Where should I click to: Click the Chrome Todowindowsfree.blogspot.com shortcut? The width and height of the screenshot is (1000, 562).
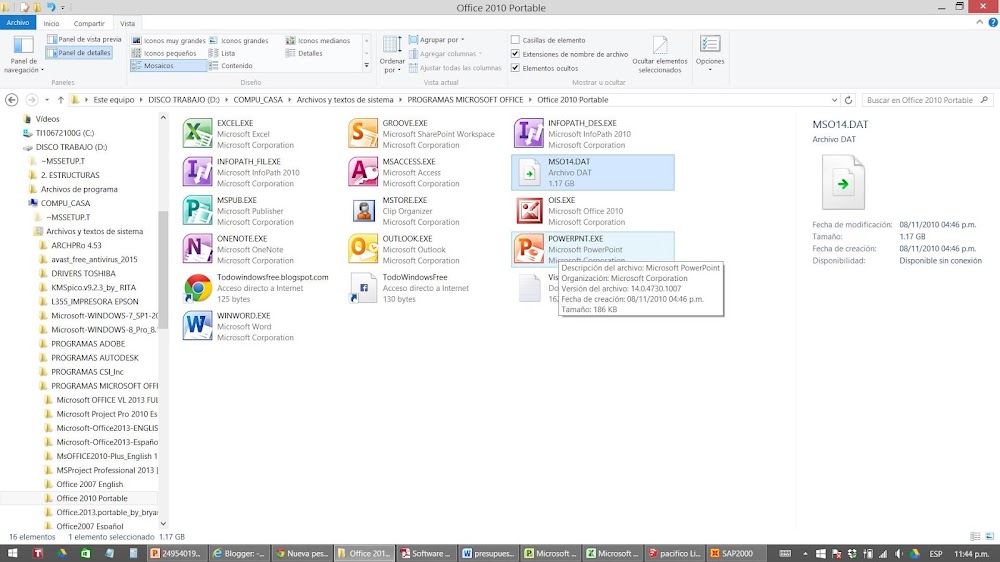[x=257, y=288]
